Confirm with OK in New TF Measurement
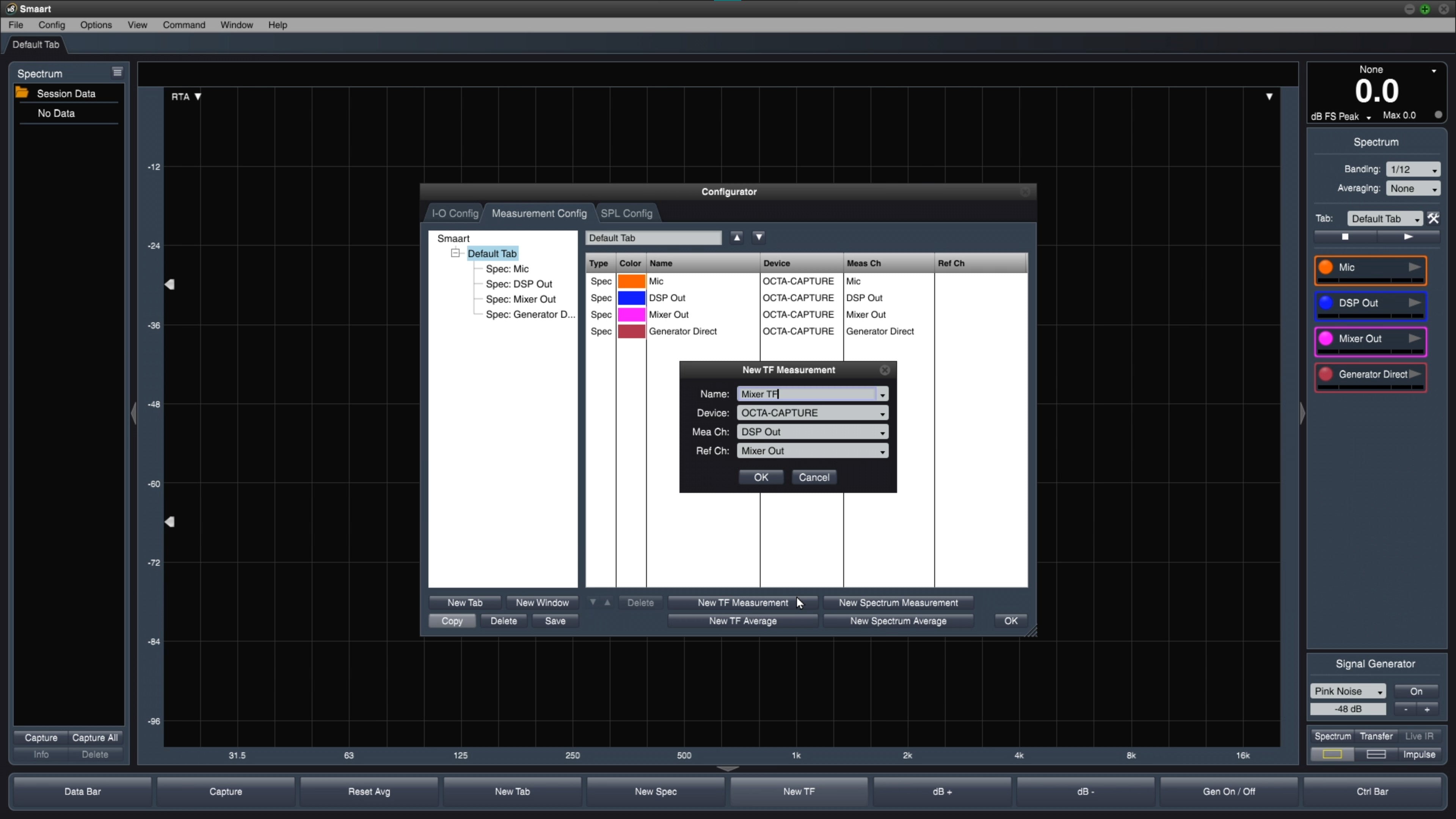 [761, 477]
